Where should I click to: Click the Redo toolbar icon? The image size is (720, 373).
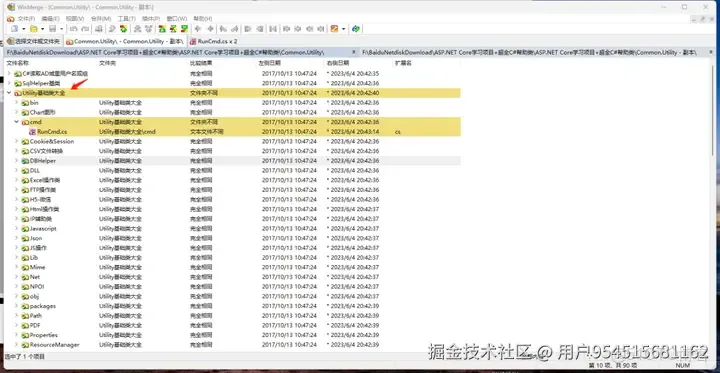85,29
